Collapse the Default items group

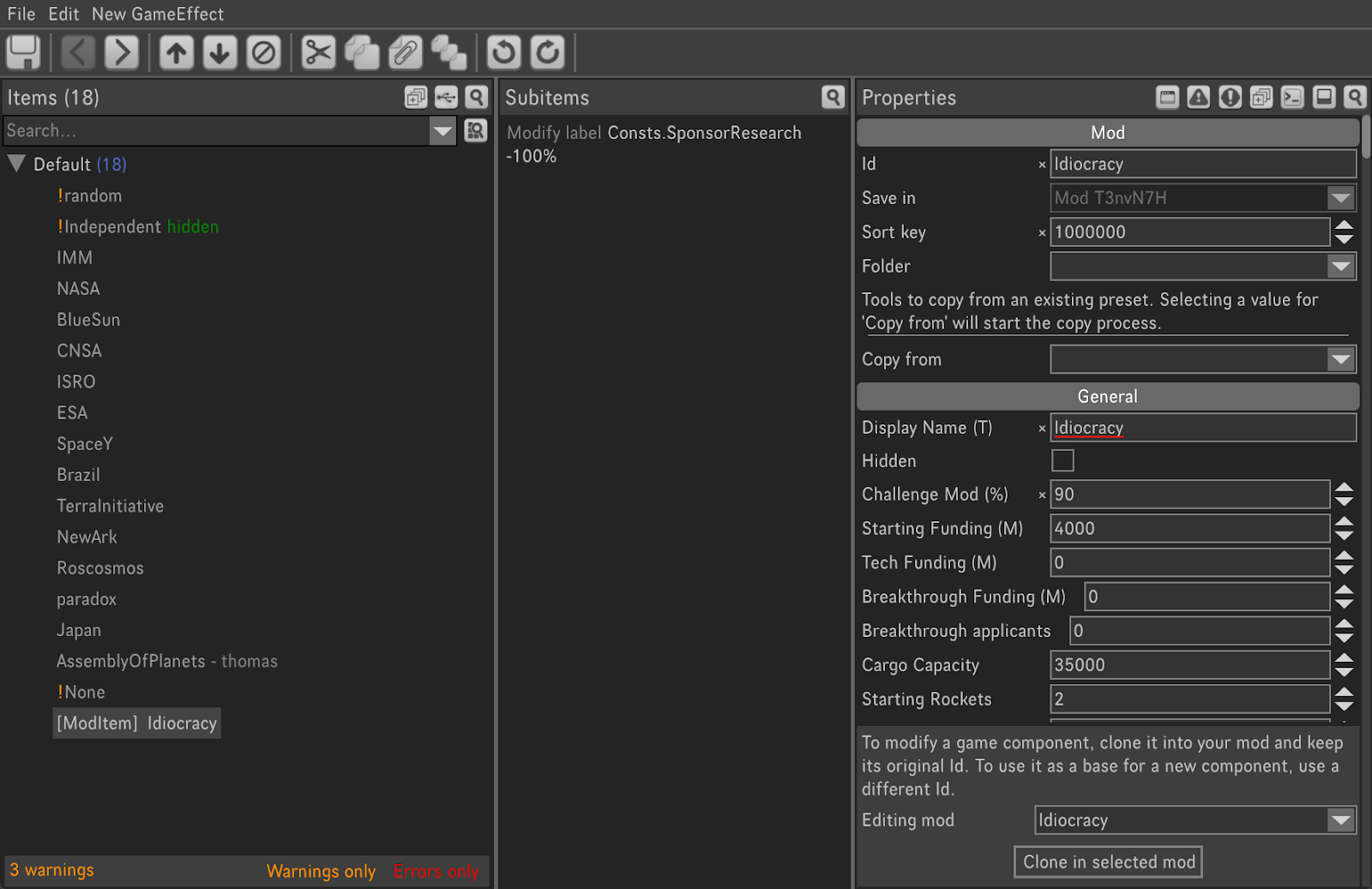[16, 164]
